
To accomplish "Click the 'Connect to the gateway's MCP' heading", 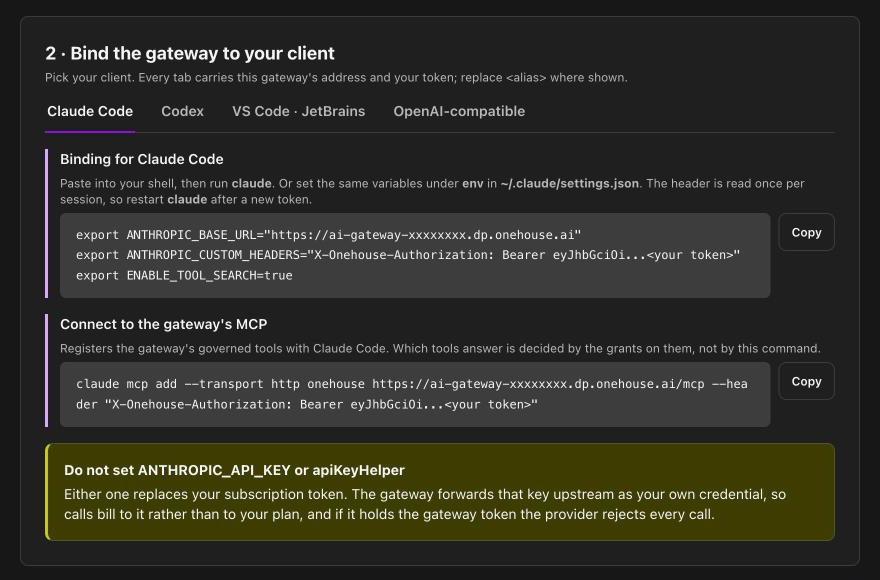I will 163,324.
